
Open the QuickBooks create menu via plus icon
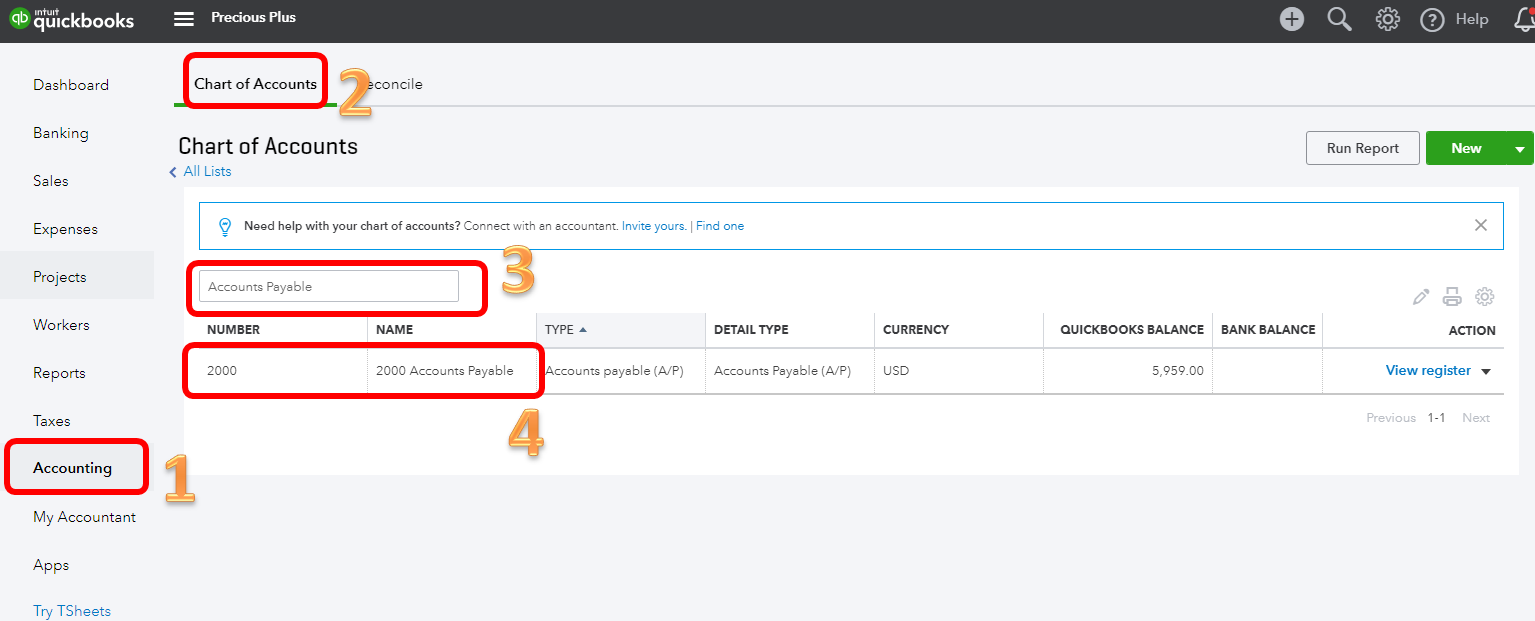tap(1291, 18)
